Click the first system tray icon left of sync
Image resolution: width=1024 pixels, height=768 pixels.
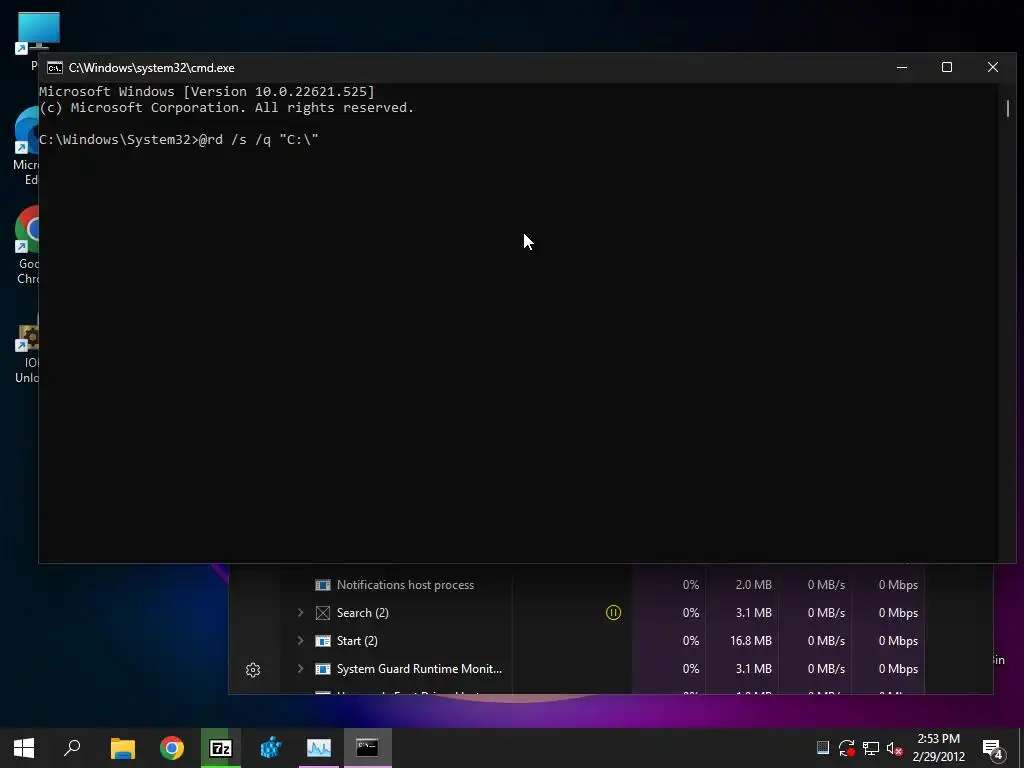point(823,747)
